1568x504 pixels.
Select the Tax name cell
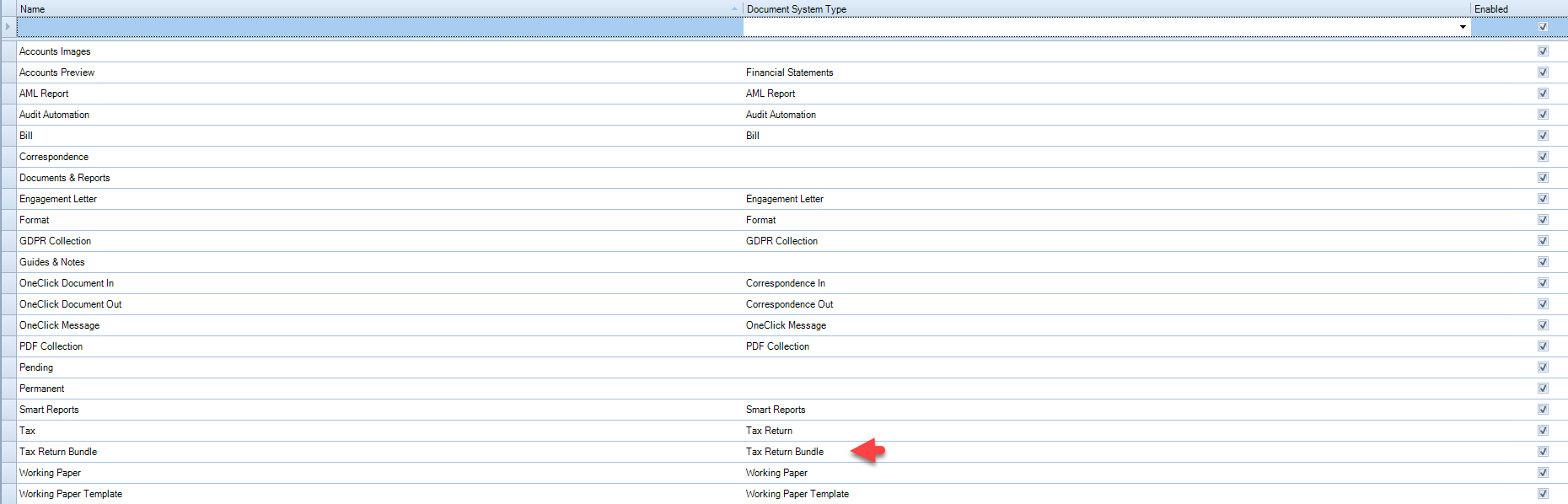379,431
